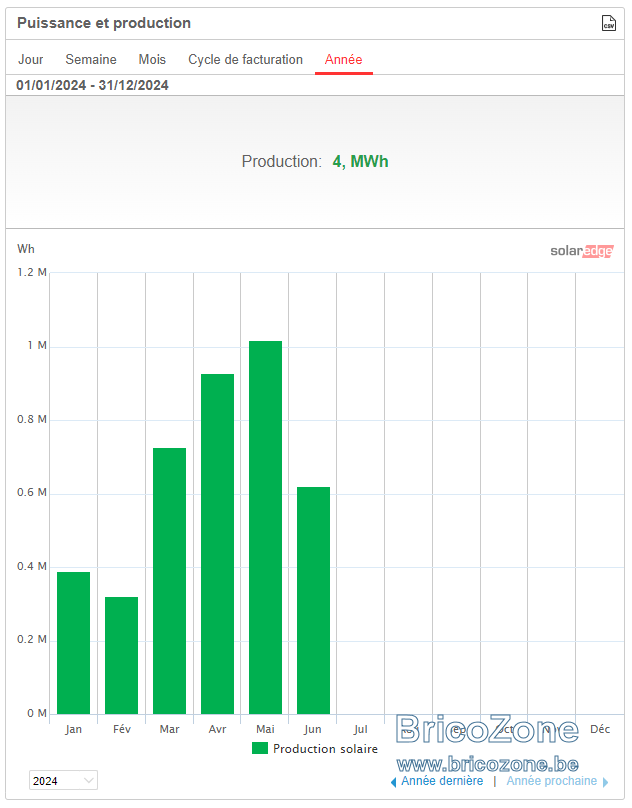632x808 pixels.
Task: Open the Mois tab
Action: [152, 60]
